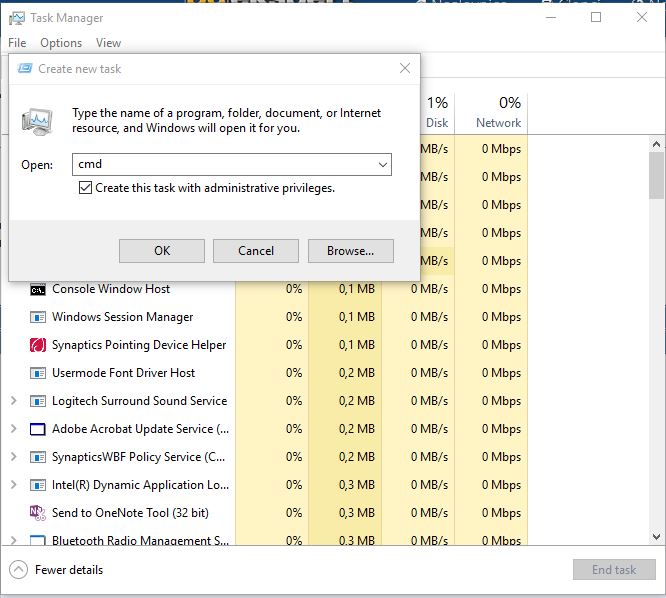Viewport: 666px width, 598px height.
Task: Click the Console Window Host icon
Action: [x=38, y=289]
